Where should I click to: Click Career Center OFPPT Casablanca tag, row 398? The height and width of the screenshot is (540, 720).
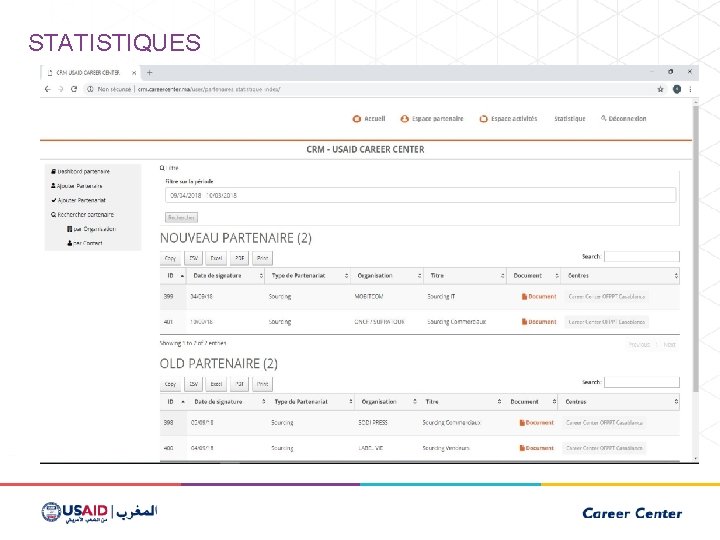click(604, 422)
